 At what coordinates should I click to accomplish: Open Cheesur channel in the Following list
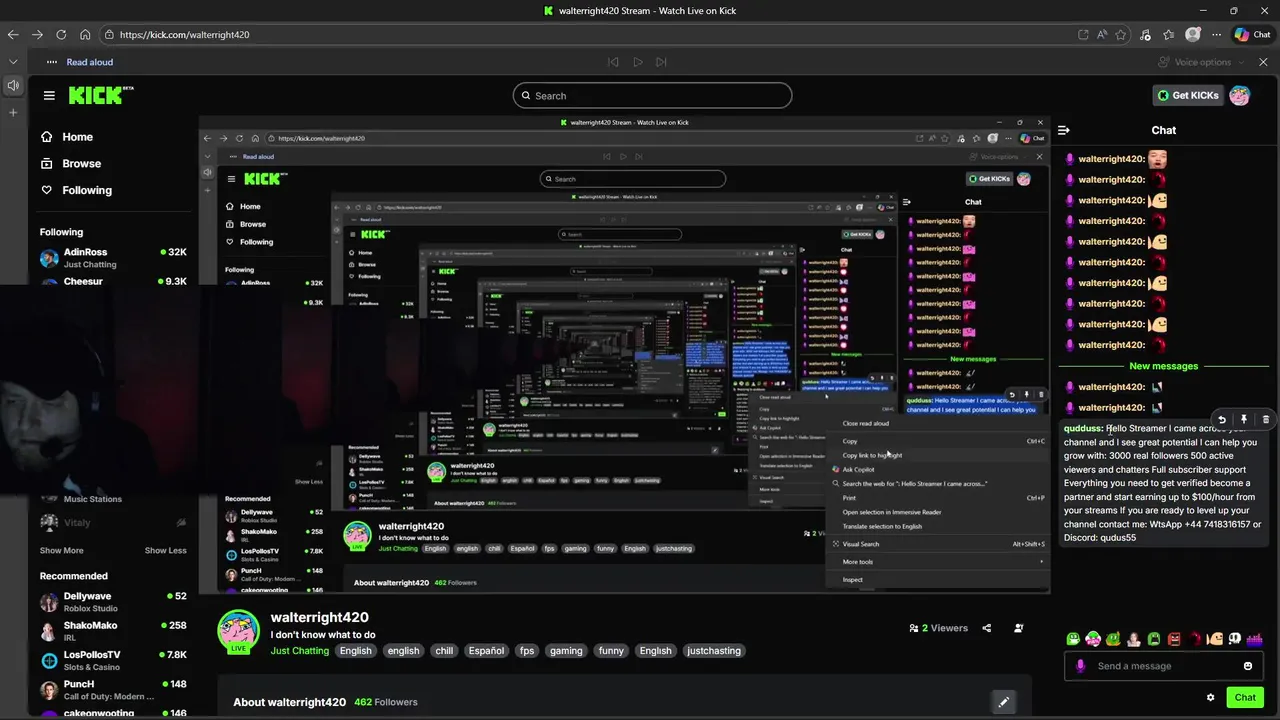point(113,282)
